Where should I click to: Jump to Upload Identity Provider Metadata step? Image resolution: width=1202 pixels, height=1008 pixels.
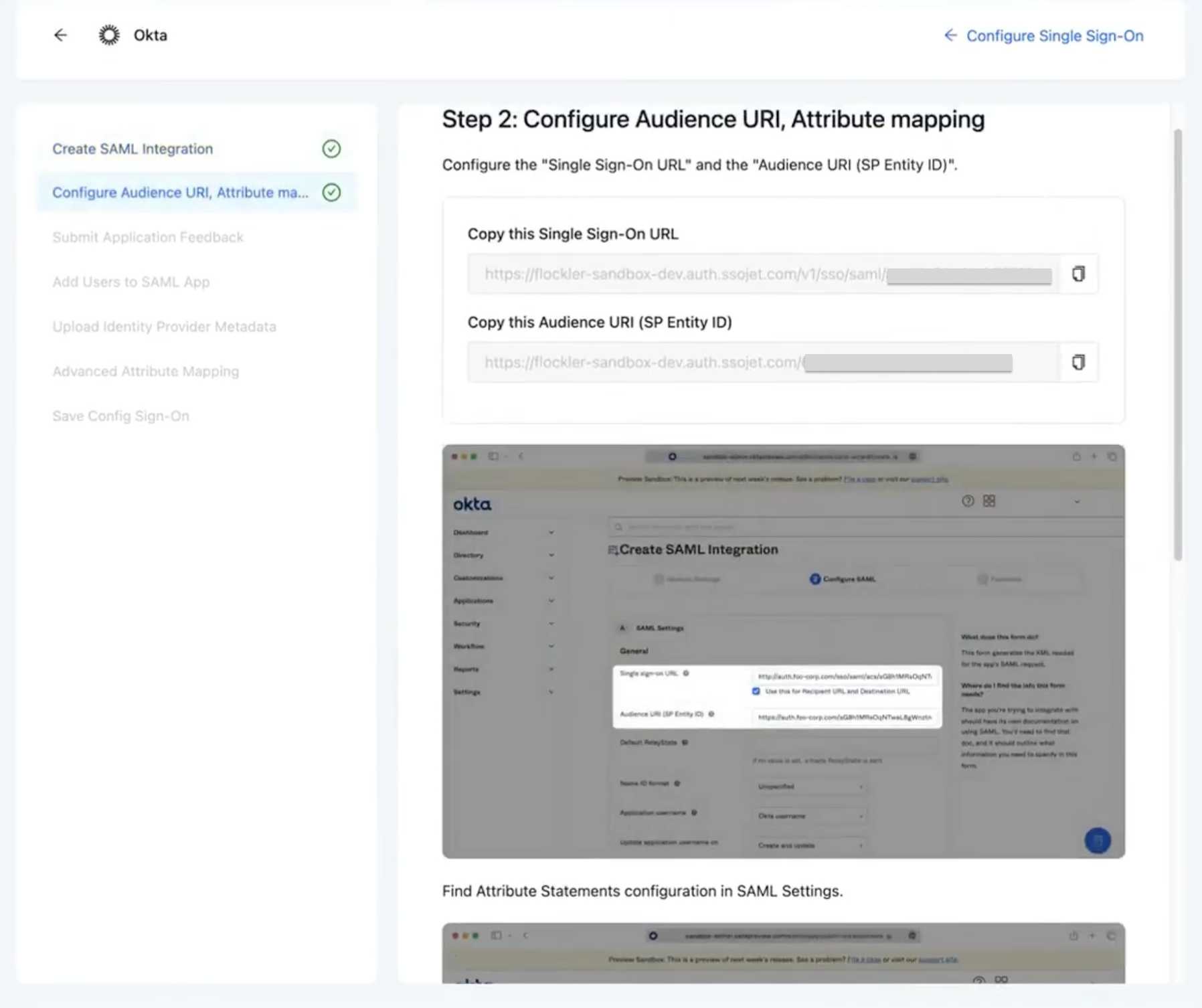point(164,327)
